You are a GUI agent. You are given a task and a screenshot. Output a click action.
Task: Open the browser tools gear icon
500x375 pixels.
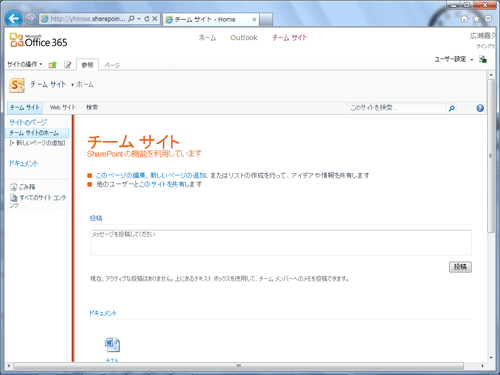pyautogui.click(x=488, y=19)
